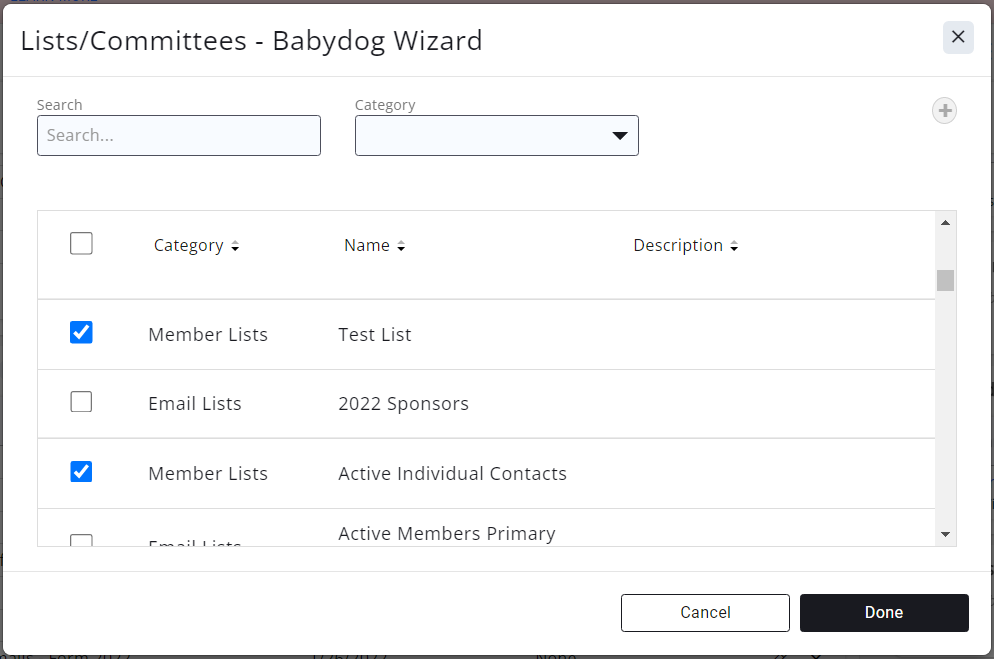Close the Lists/Committees dialog with X

957,37
